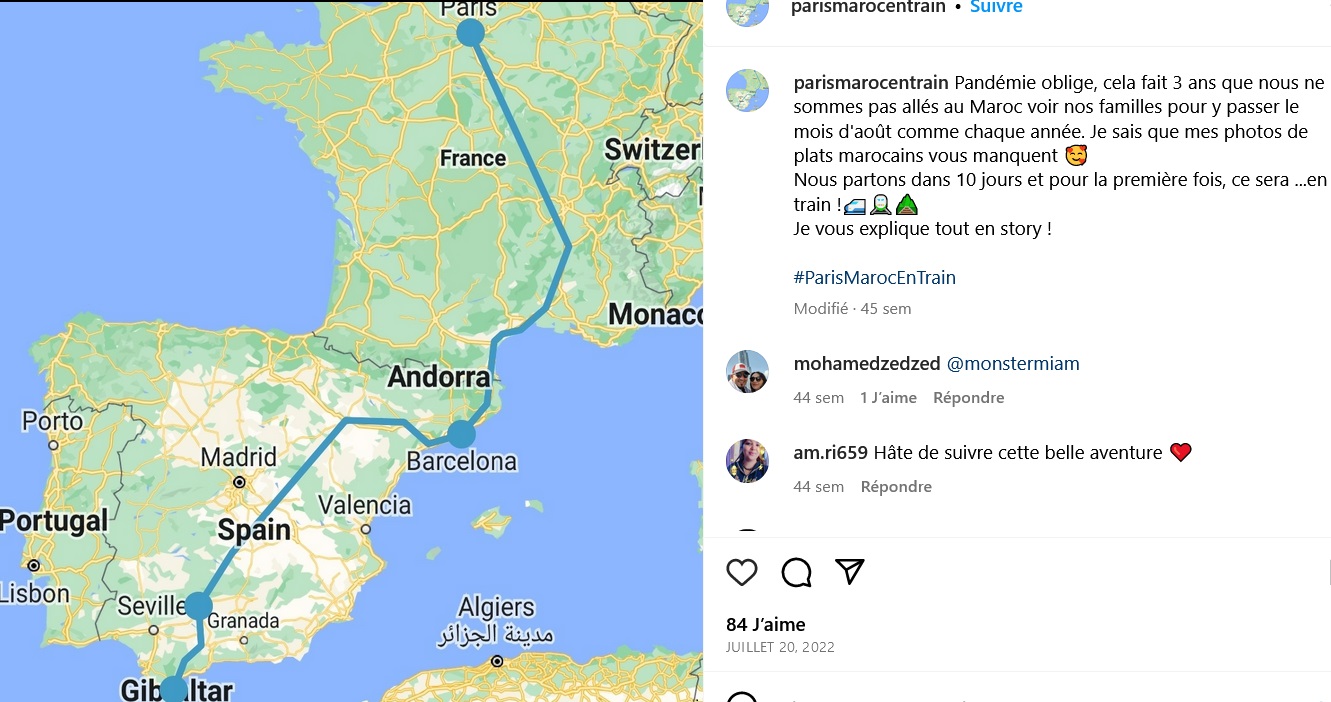Open comment bubble icon
1331x702 pixels.
tap(796, 572)
